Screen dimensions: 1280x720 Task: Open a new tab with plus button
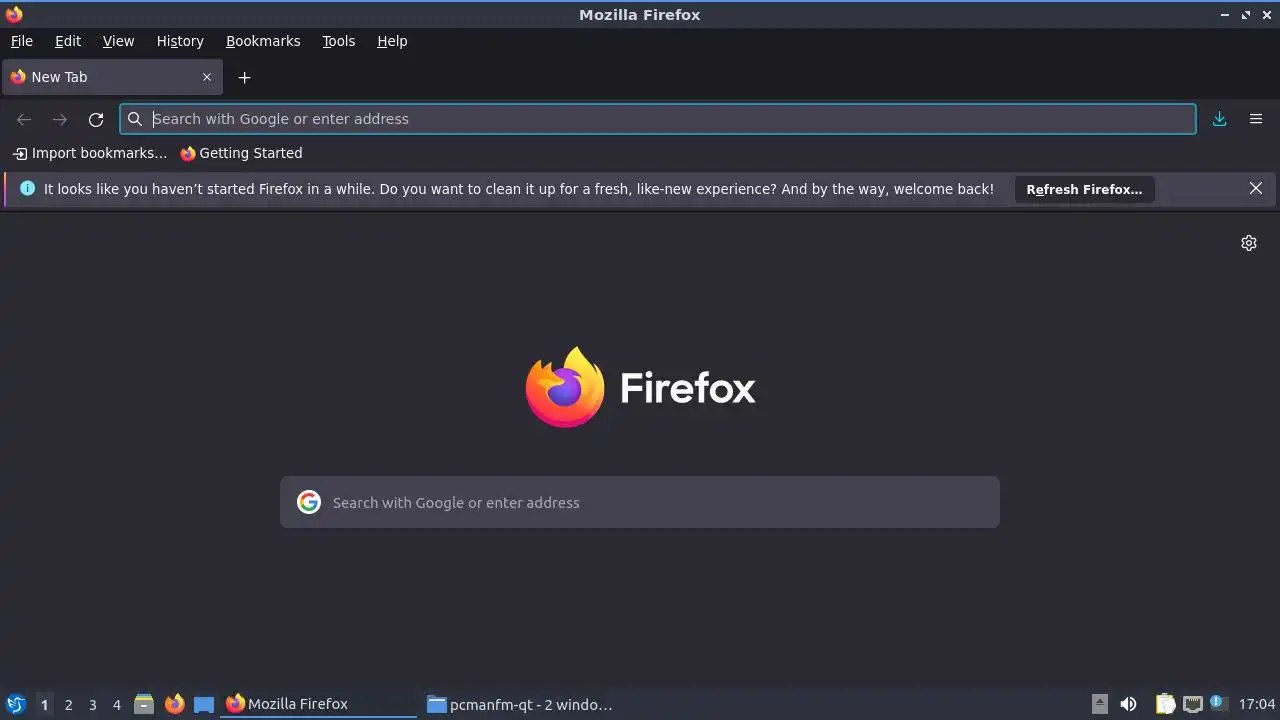point(244,77)
